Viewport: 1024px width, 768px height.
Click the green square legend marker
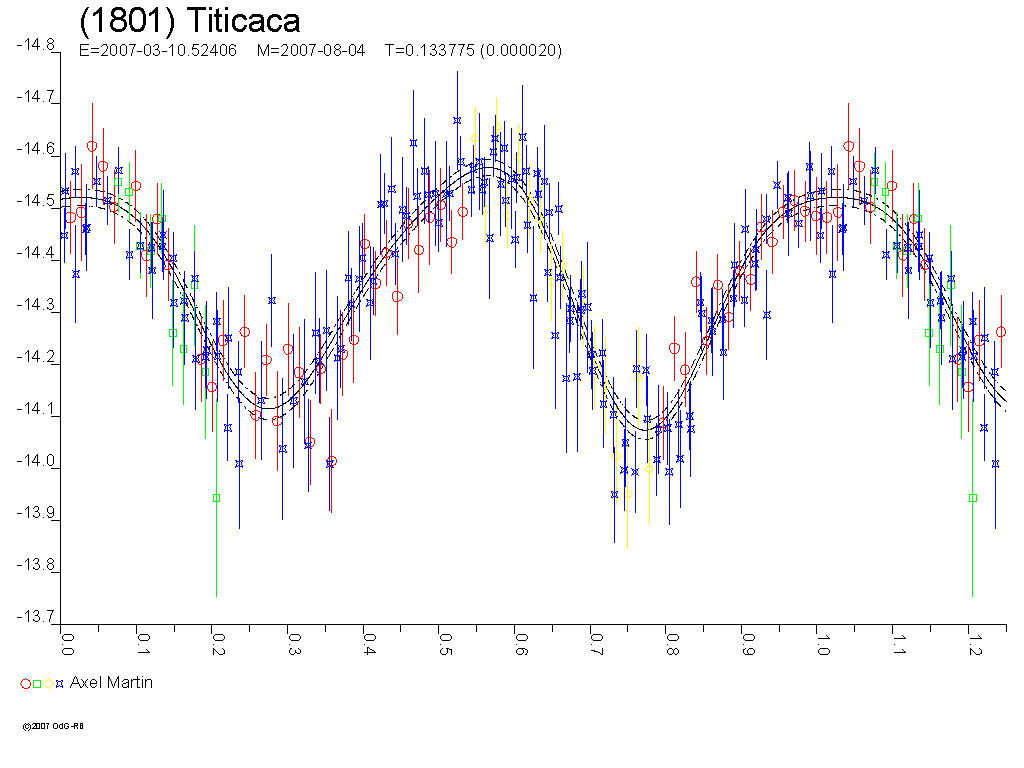pos(37,684)
